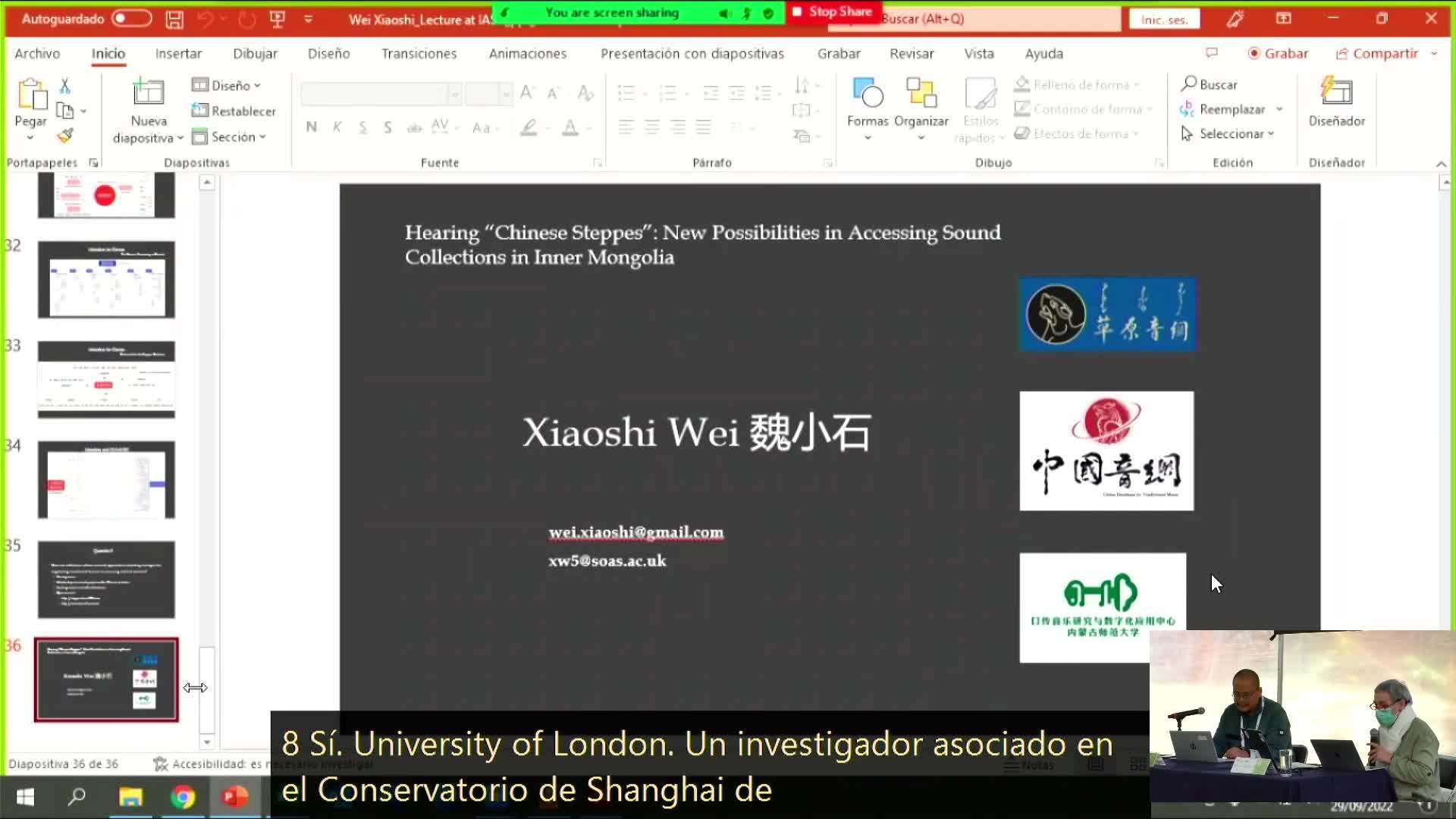
Task: Click the Redo arrow icon
Action: (246, 19)
